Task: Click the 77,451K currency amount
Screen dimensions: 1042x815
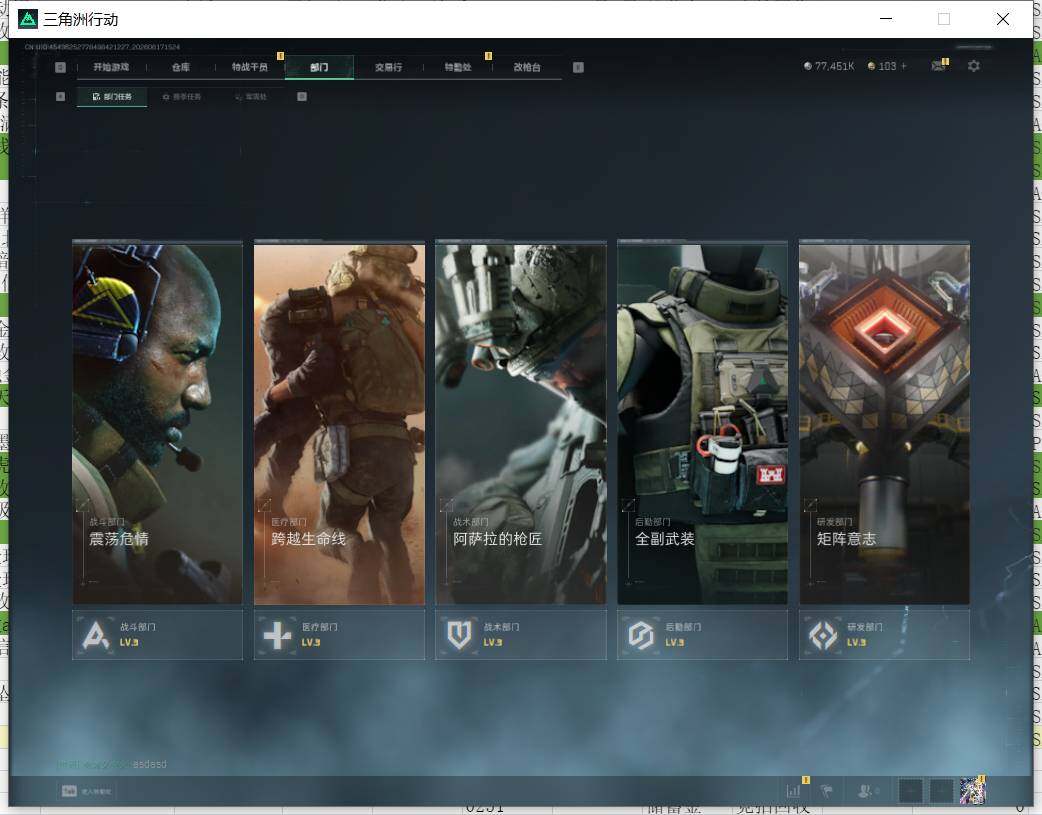Action: pos(834,66)
